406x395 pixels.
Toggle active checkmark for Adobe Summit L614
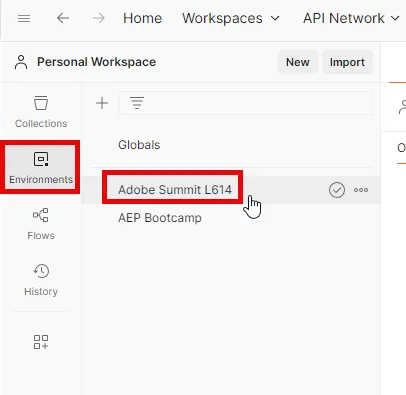[x=337, y=190]
